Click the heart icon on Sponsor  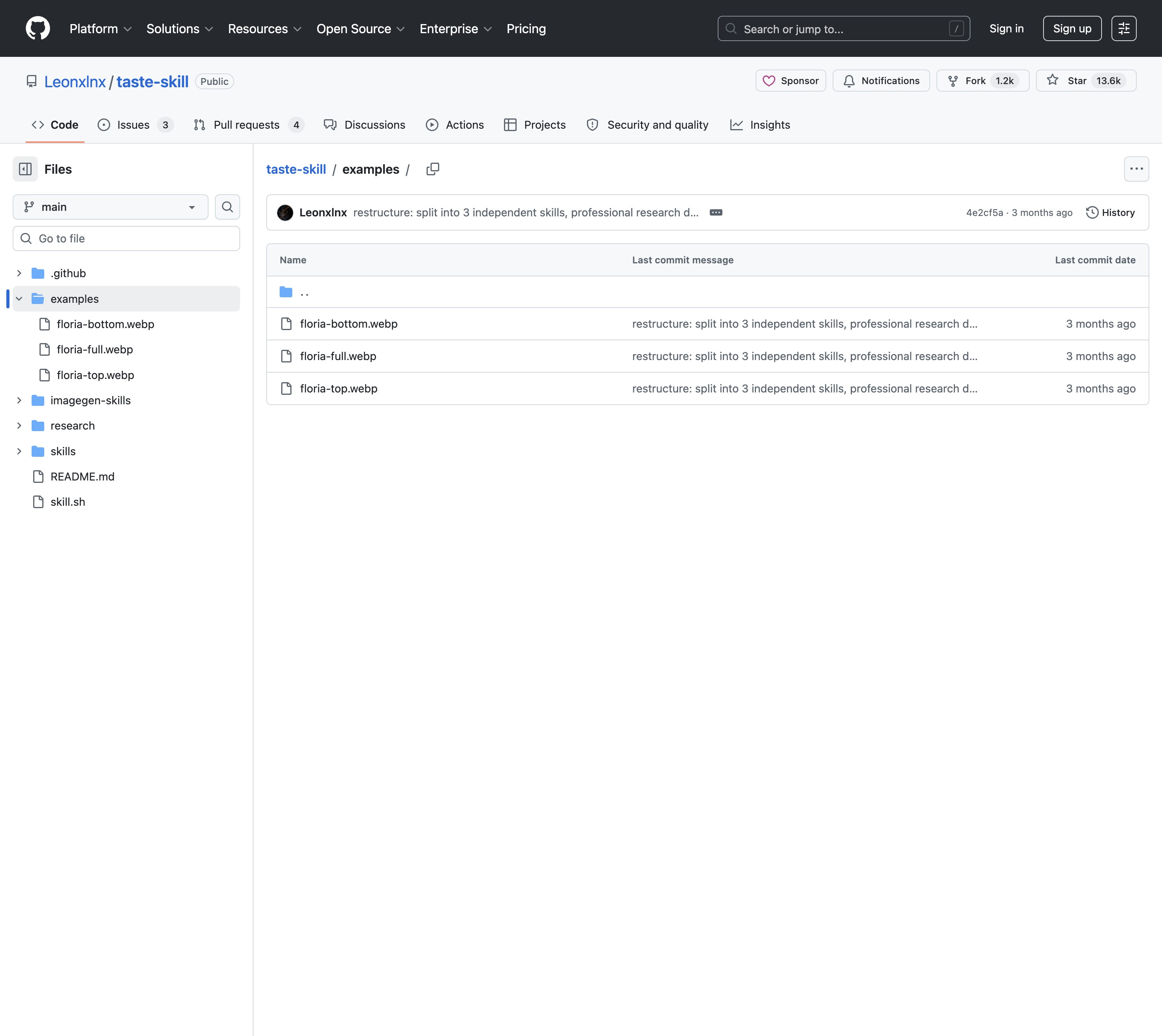pos(769,81)
